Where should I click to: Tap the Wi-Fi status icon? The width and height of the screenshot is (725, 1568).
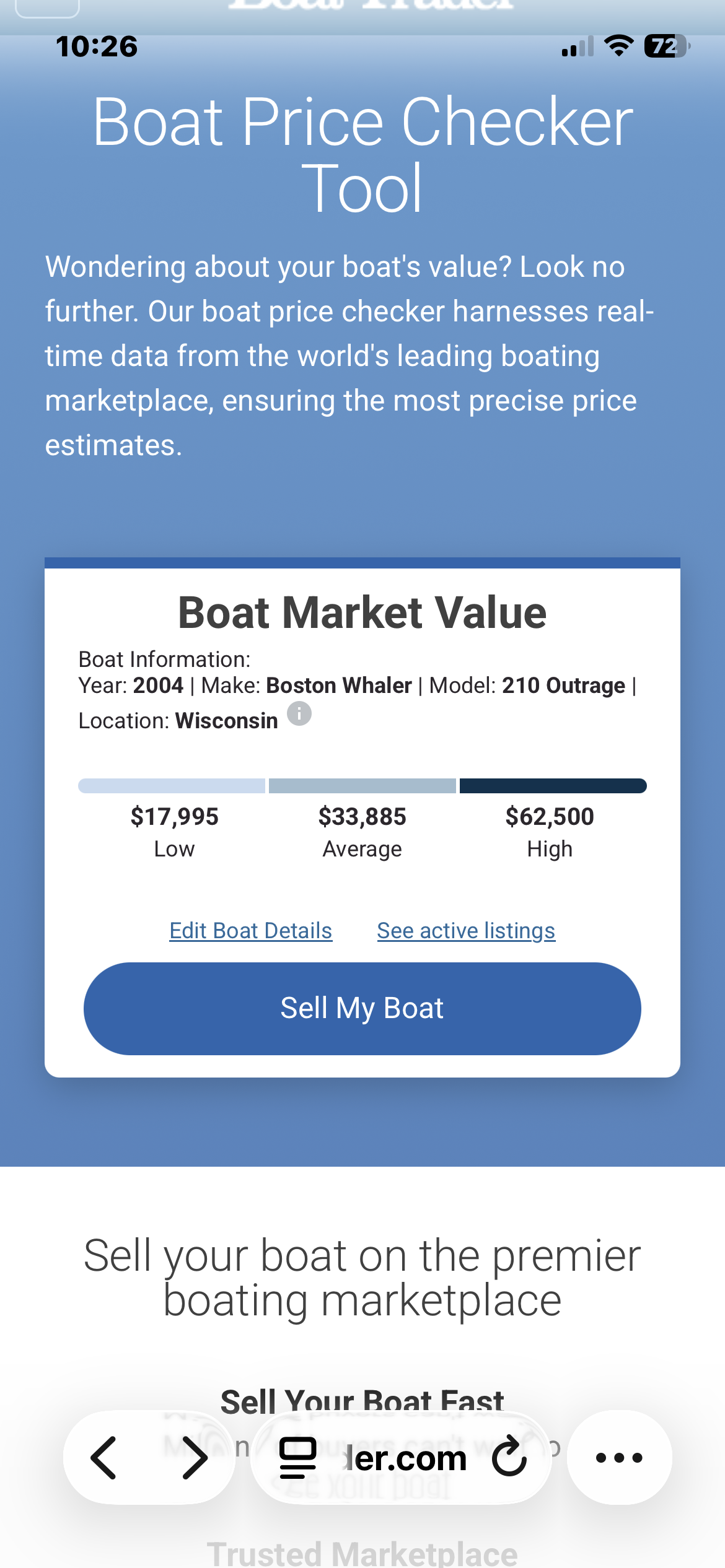pos(618,46)
